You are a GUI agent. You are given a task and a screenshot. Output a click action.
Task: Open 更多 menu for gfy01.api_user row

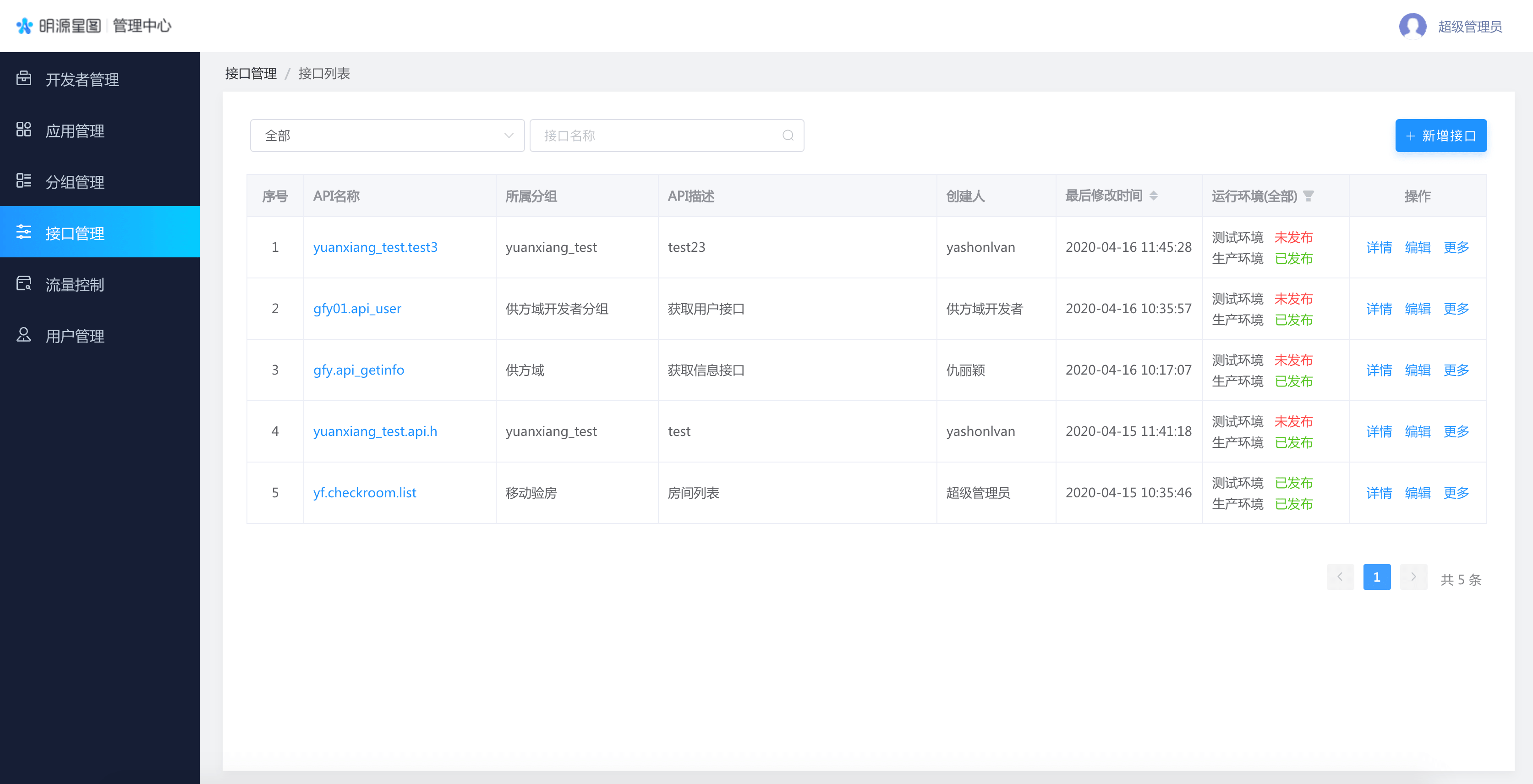[1456, 309]
